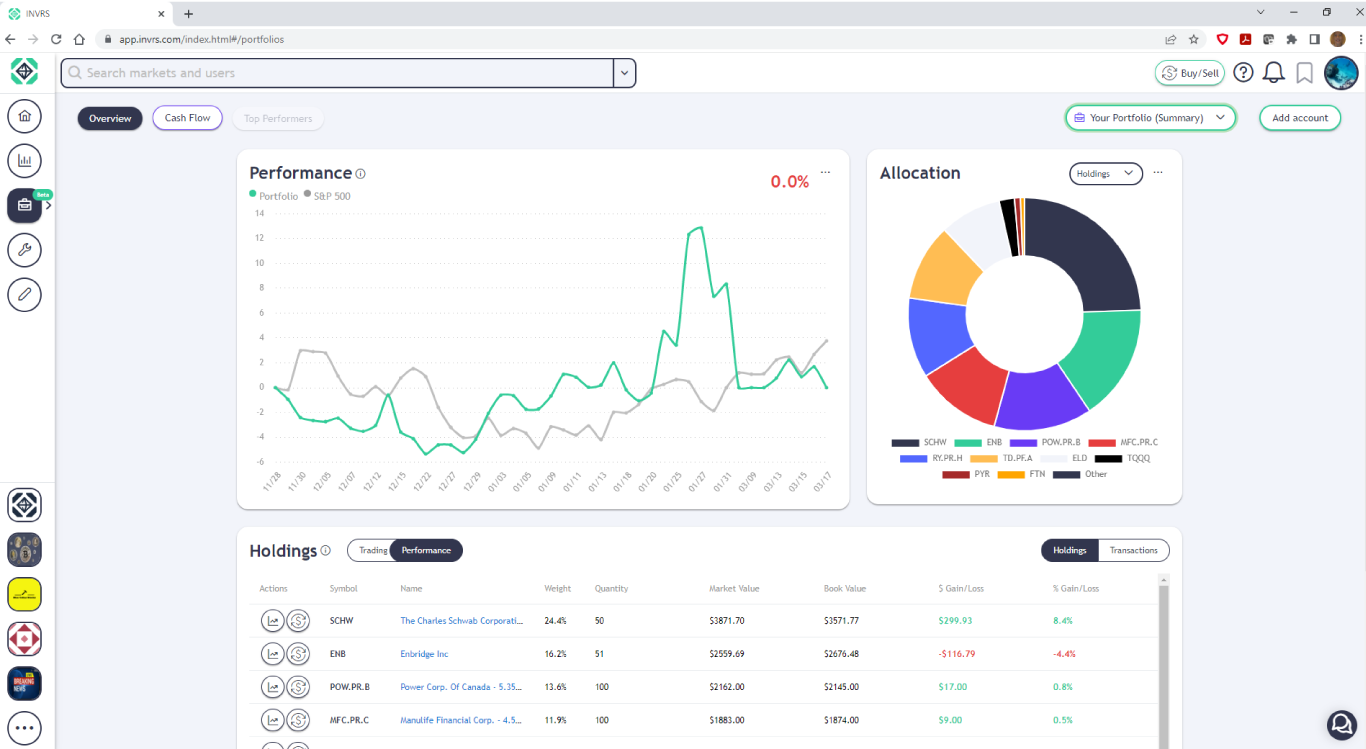
Task: Click the INVRS logo at top left
Action: [24, 72]
